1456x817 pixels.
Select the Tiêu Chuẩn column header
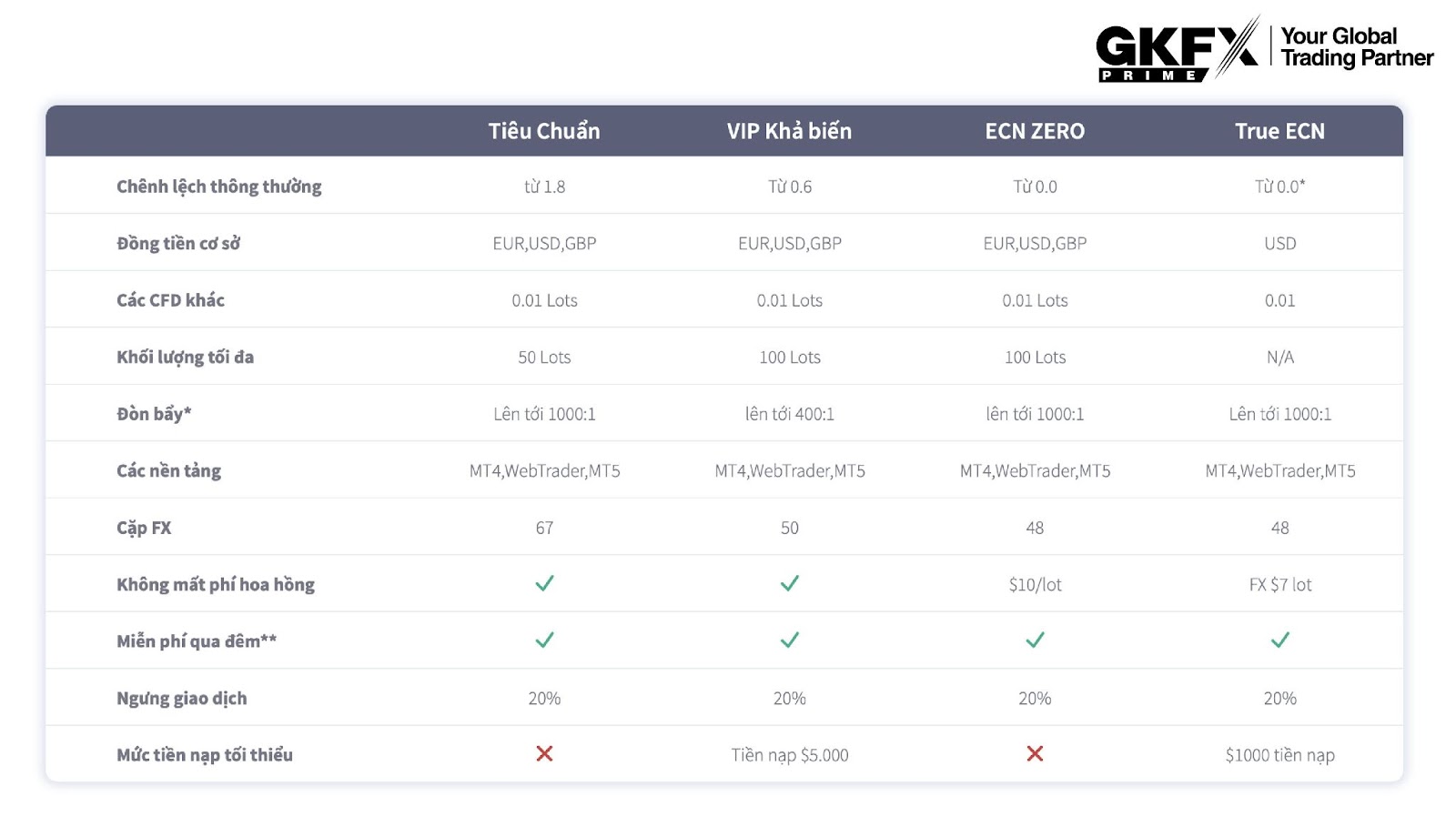(544, 131)
